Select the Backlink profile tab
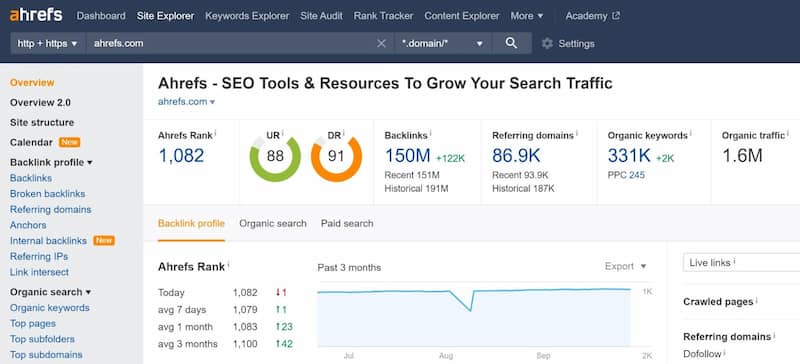This screenshot has height=364, width=800. [191, 224]
